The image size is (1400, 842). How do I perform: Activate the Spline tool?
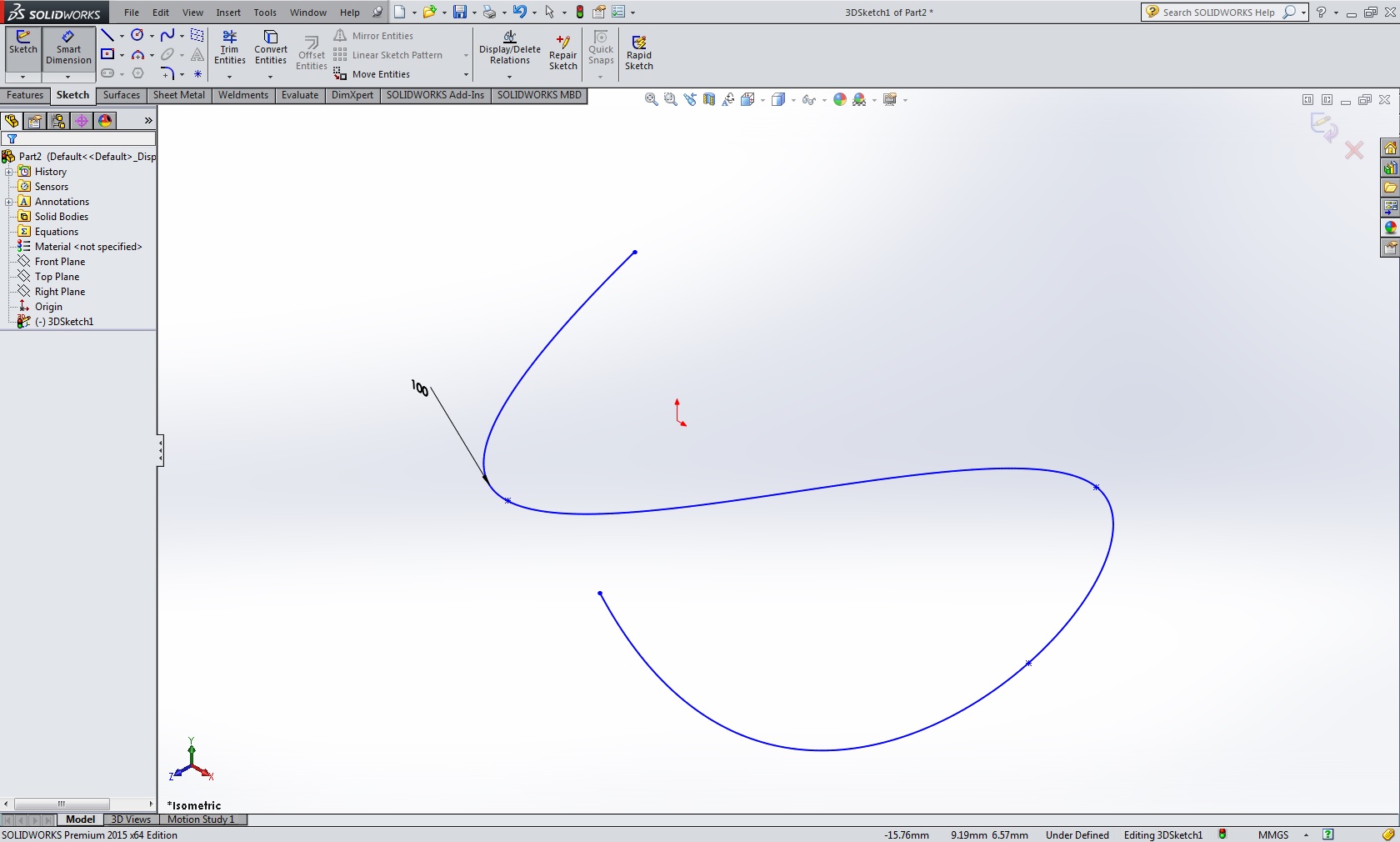tap(167, 35)
